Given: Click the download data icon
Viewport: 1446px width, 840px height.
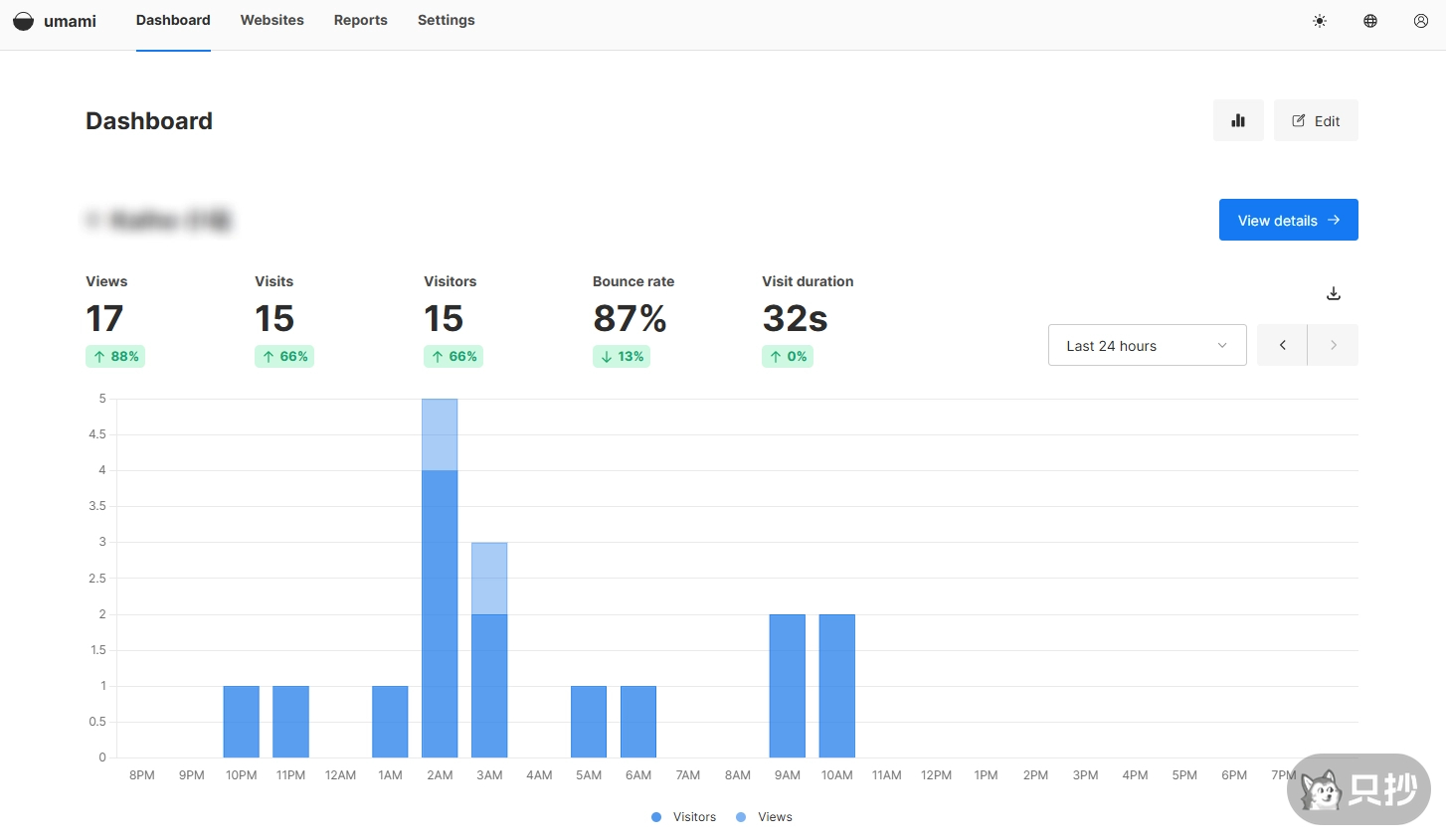Looking at the screenshot, I should click(x=1334, y=293).
